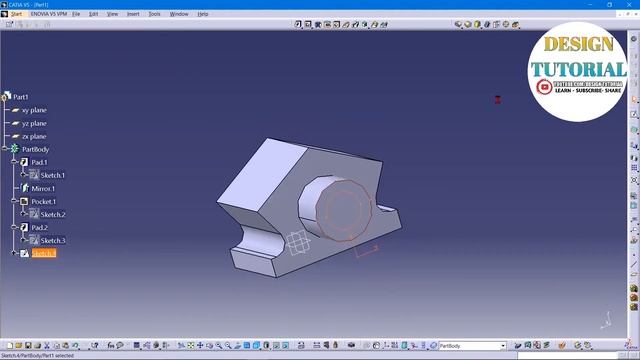
Task: Open the File menu
Action: pos(76,14)
